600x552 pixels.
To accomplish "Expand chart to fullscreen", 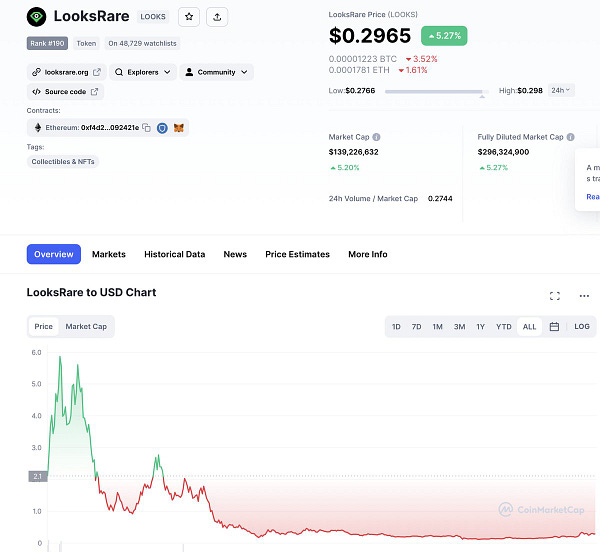I will click(554, 296).
